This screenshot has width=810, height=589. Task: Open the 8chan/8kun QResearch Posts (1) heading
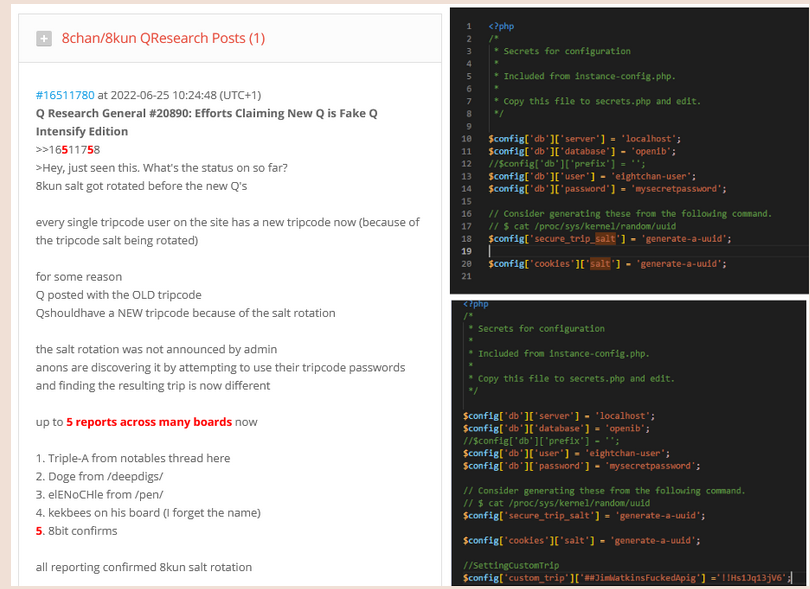163,38
